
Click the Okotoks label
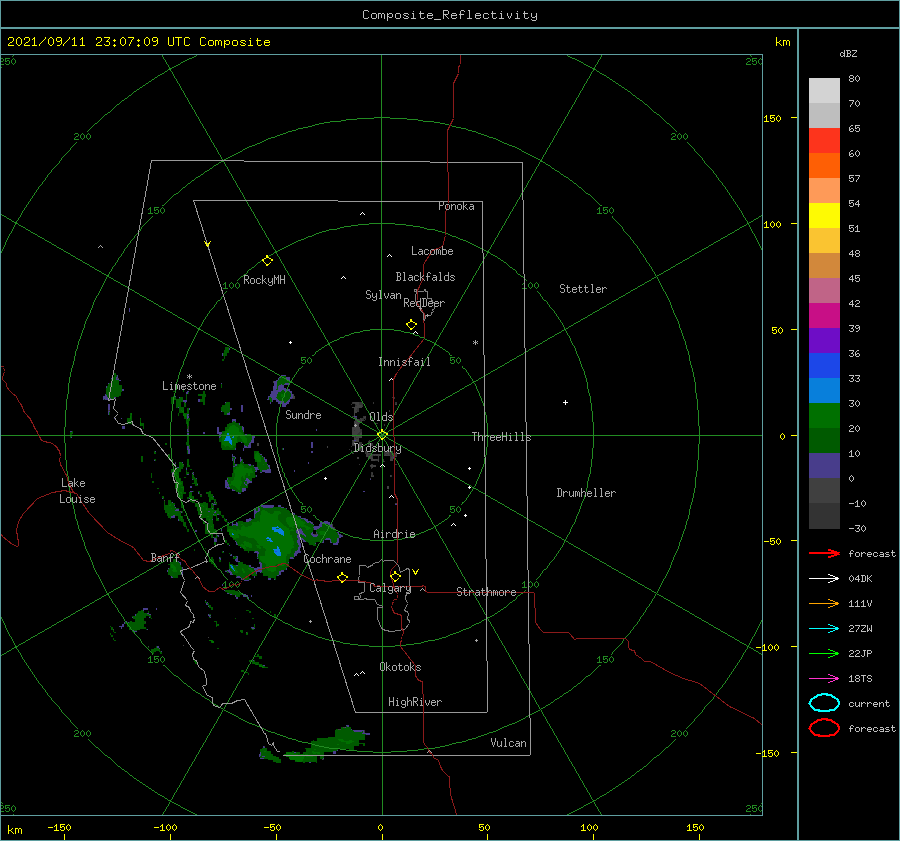point(400,667)
